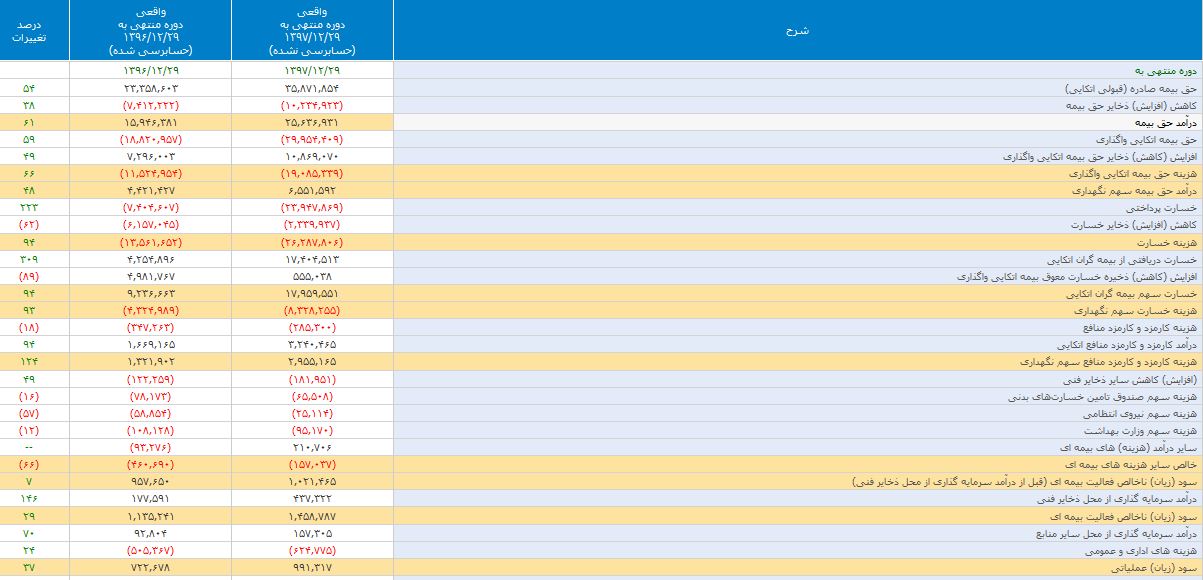The width and height of the screenshot is (1203, 580).
Task: Click the شرح column header
Action: (796, 30)
